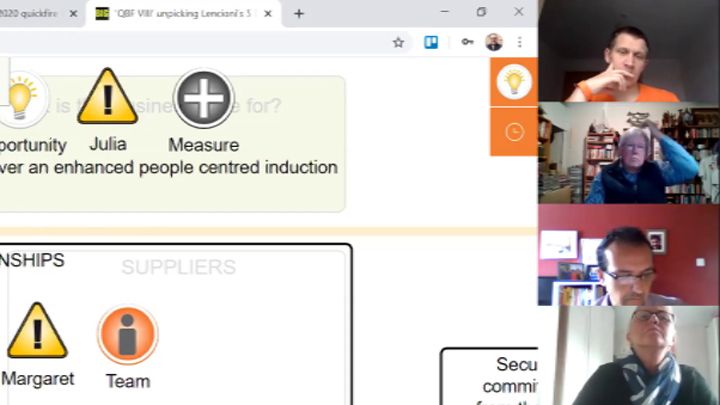The image size is (720, 405).
Task: Click the SUPPLIERS section heading
Action: (178, 267)
